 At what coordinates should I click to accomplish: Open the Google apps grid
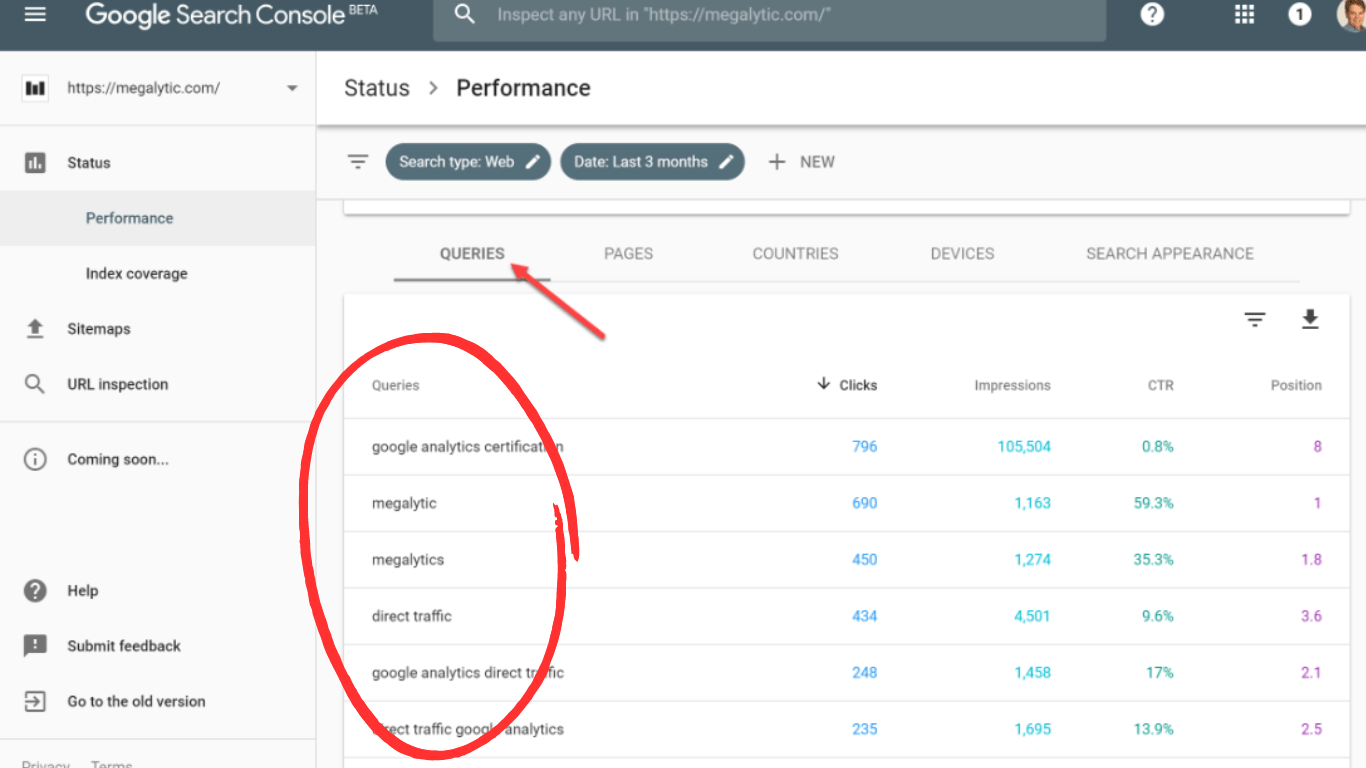point(1244,15)
